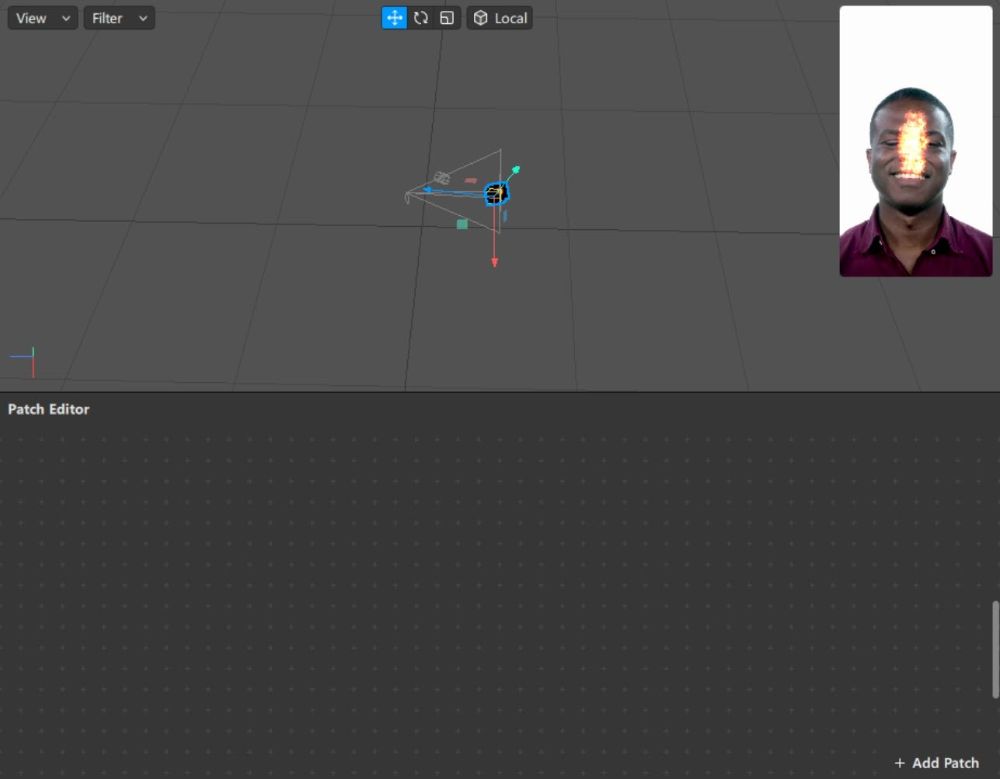Click the axis orientation indicator in the viewport

23,362
